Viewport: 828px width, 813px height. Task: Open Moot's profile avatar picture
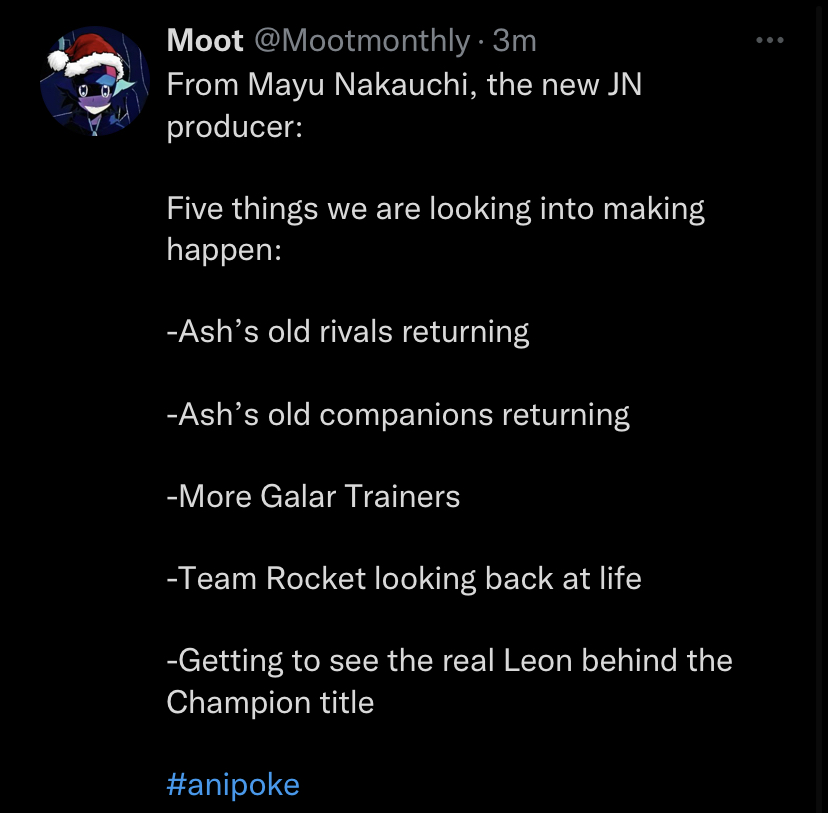95,81
